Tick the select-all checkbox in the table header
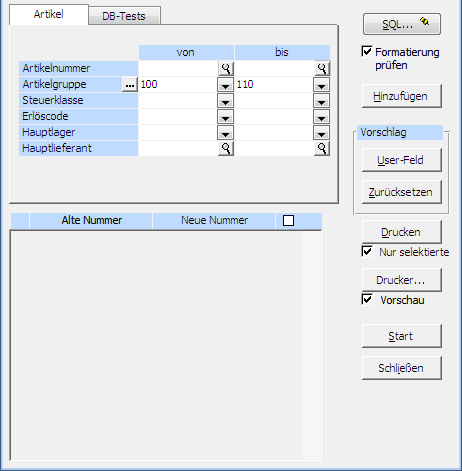 288,220
